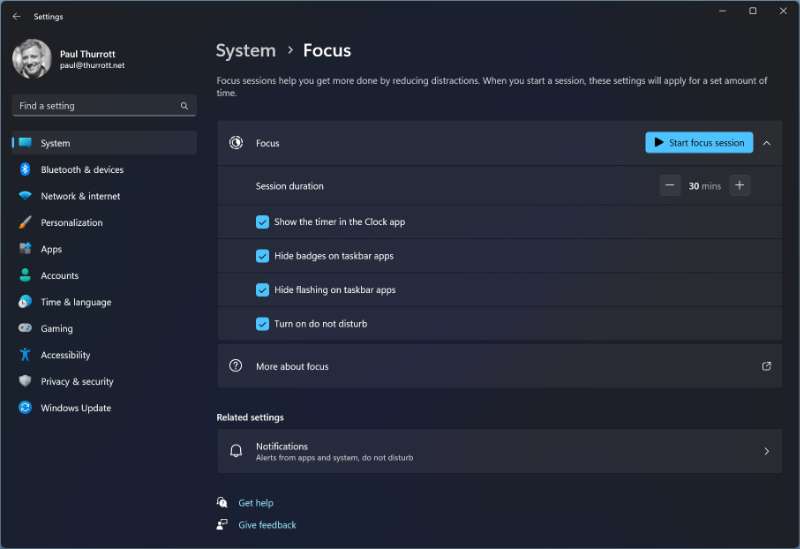Open Notifications related settings page
Screen dimensions: 800x549
coord(499,452)
